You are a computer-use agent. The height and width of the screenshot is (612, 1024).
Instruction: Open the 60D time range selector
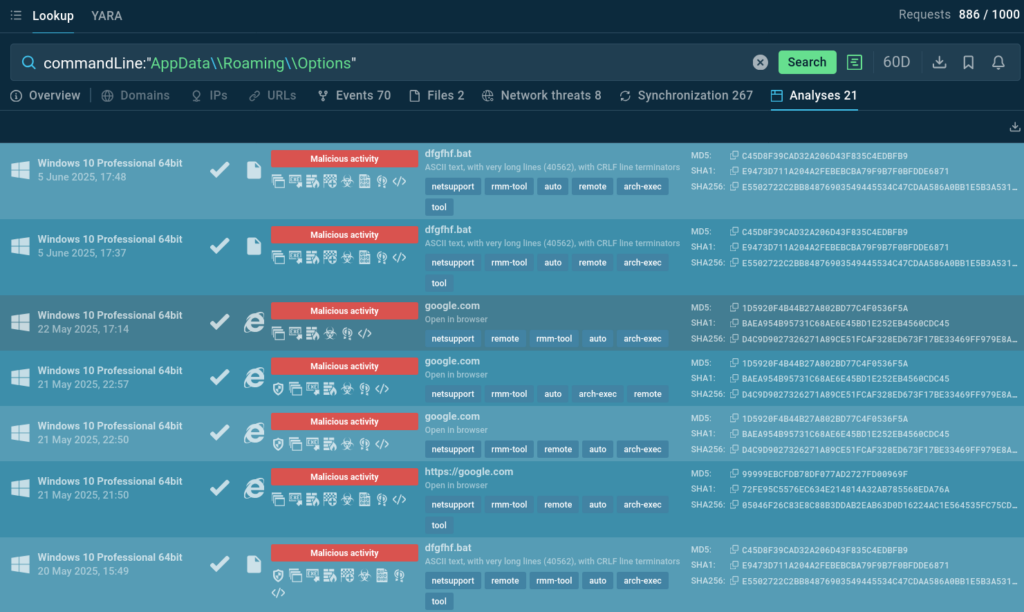pos(896,62)
